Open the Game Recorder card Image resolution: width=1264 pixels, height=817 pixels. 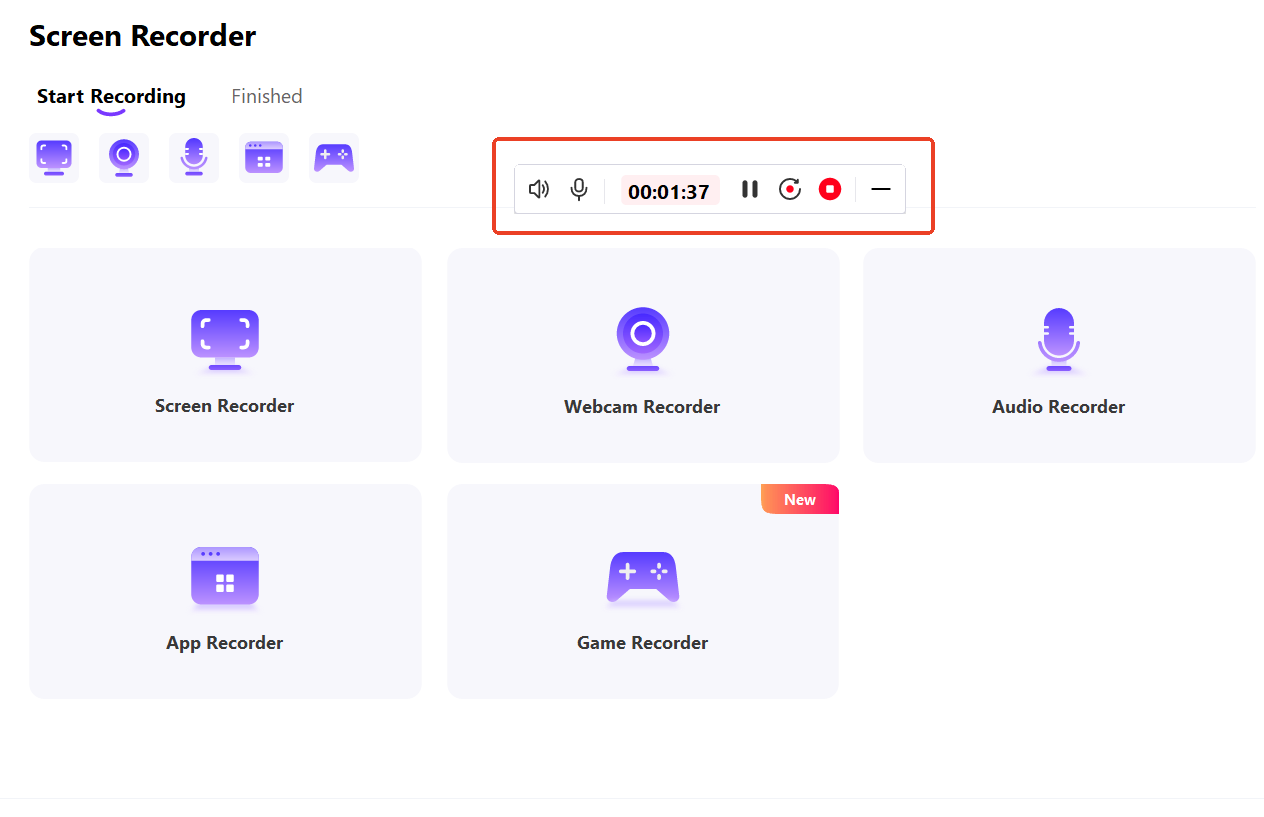point(643,591)
